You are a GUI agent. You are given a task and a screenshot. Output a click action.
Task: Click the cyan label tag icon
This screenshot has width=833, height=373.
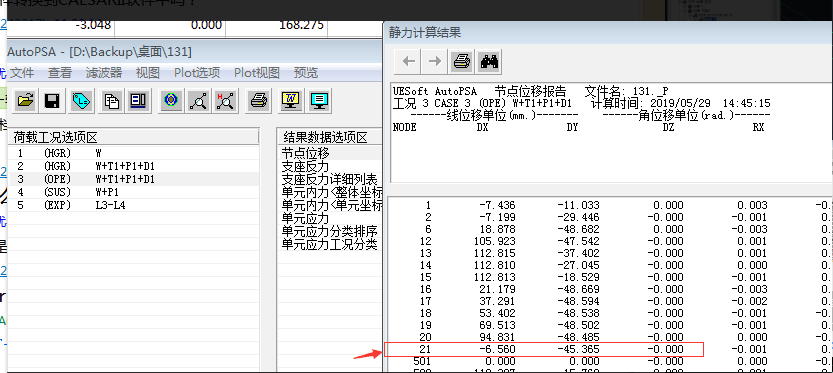[x=81, y=100]
